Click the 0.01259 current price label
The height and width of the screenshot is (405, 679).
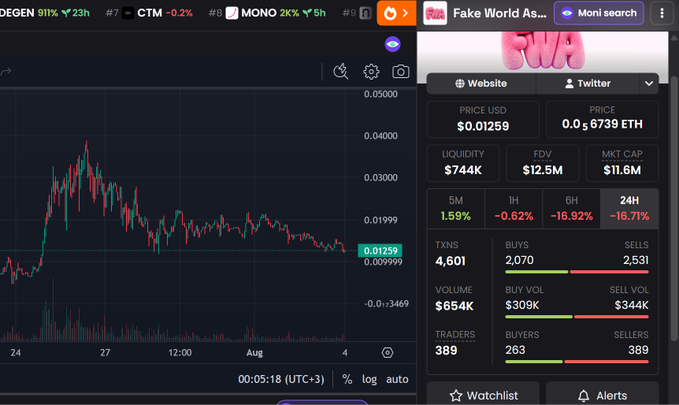coord(380,251)
